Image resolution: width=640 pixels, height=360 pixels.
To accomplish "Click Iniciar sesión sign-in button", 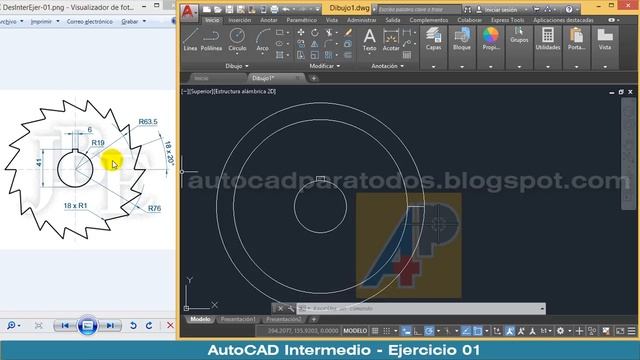I will point(500,9).
